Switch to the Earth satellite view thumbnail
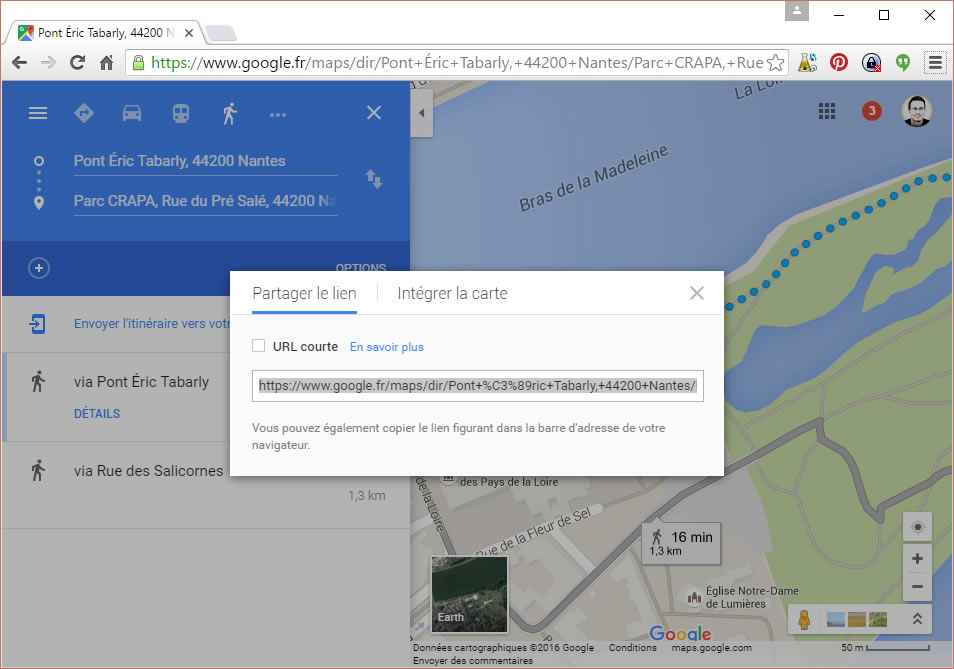This screenshot has height=669, width=954. 469,594
